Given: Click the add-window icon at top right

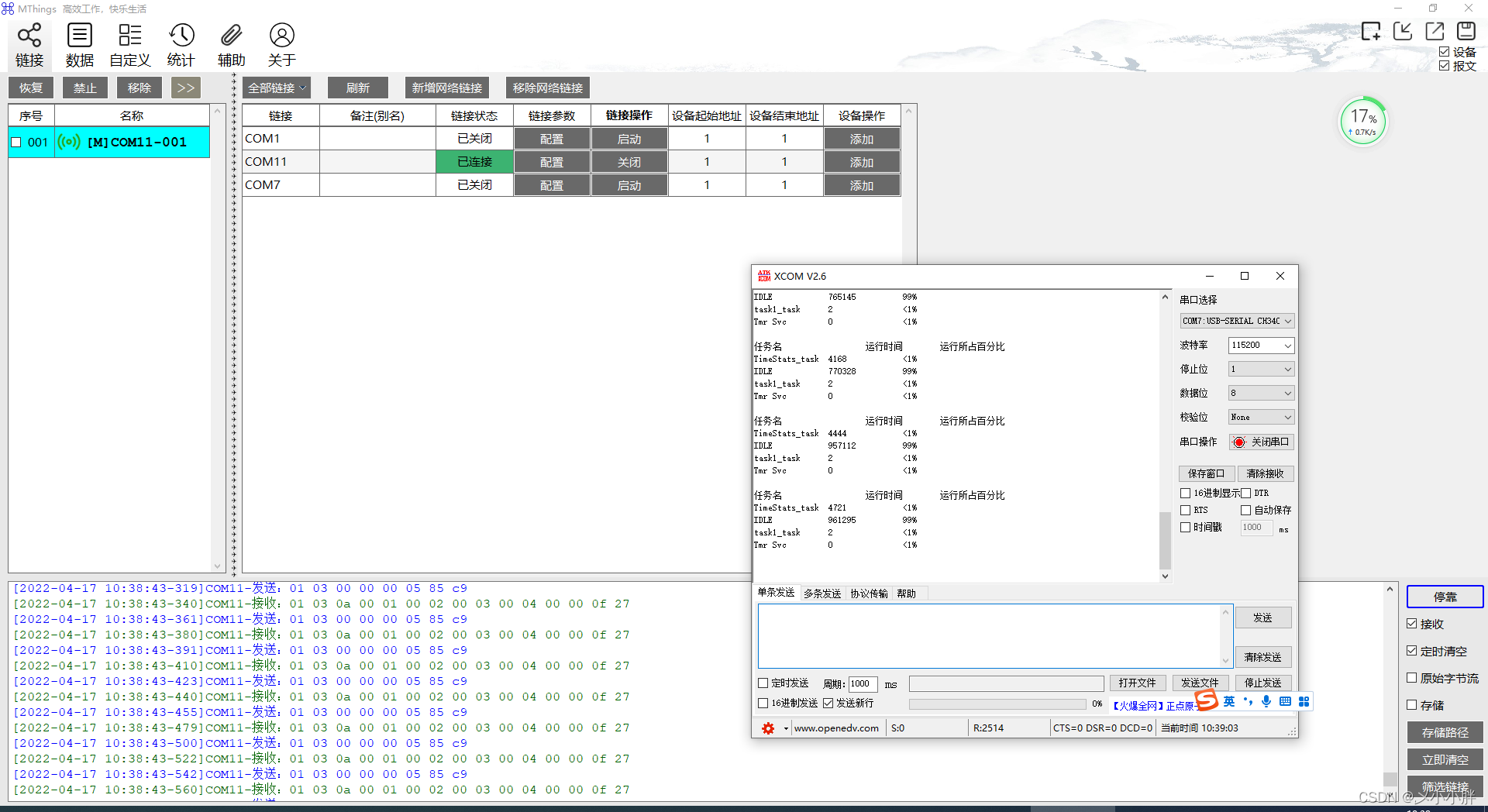Looking at the screenshot, I should click(x=1371, y=31).
